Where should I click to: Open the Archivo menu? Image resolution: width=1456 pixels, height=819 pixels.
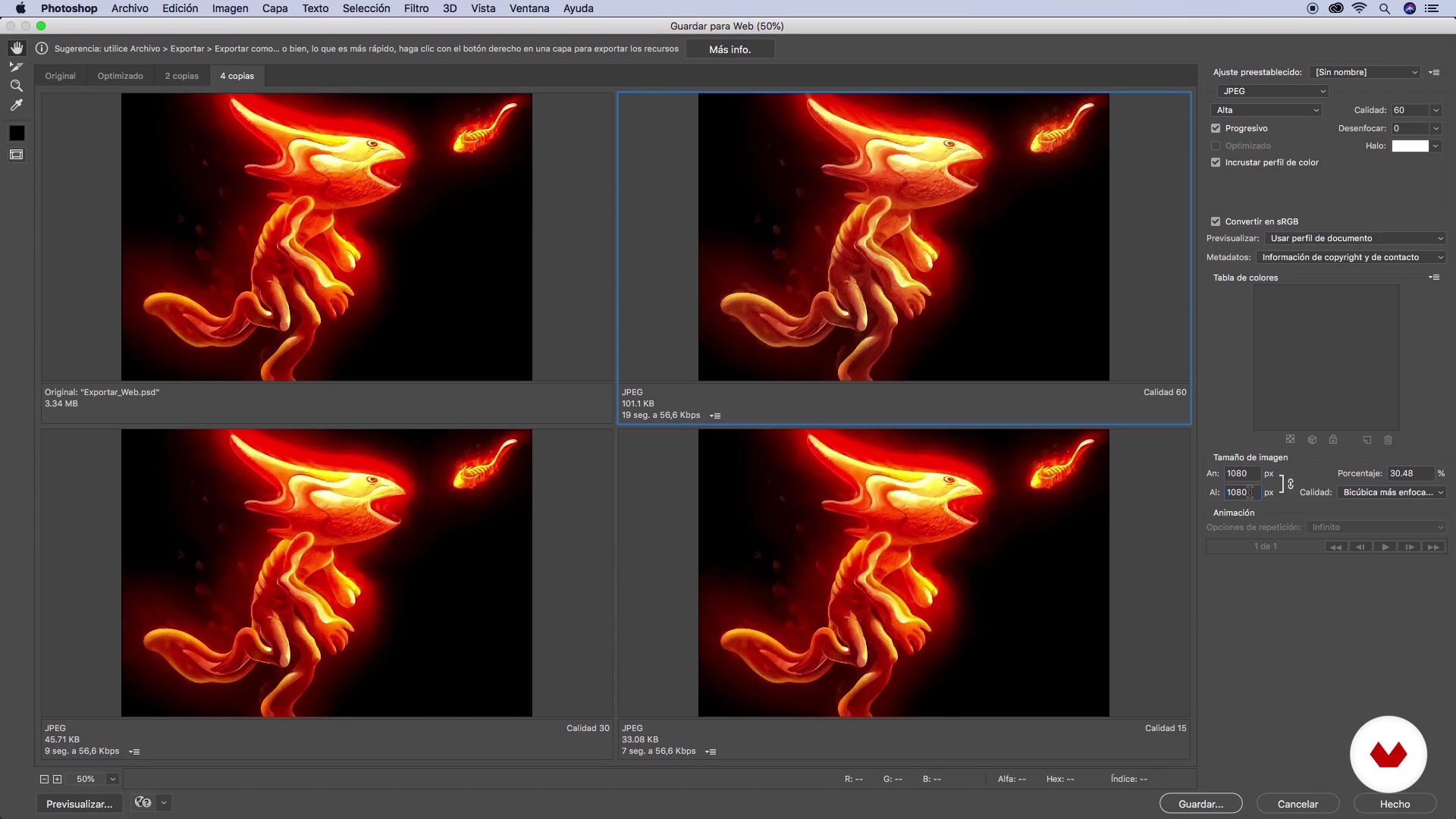(130, 8)
